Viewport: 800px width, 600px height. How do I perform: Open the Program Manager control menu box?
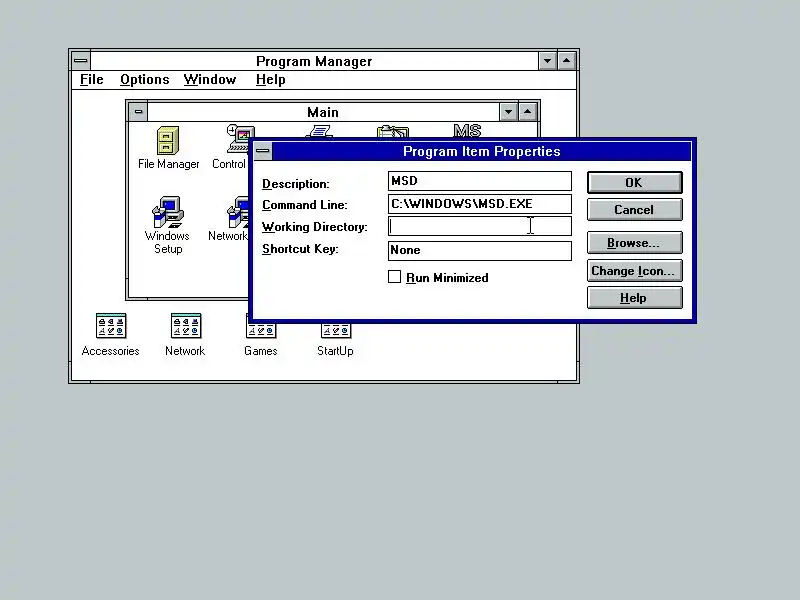coord(81,61)
